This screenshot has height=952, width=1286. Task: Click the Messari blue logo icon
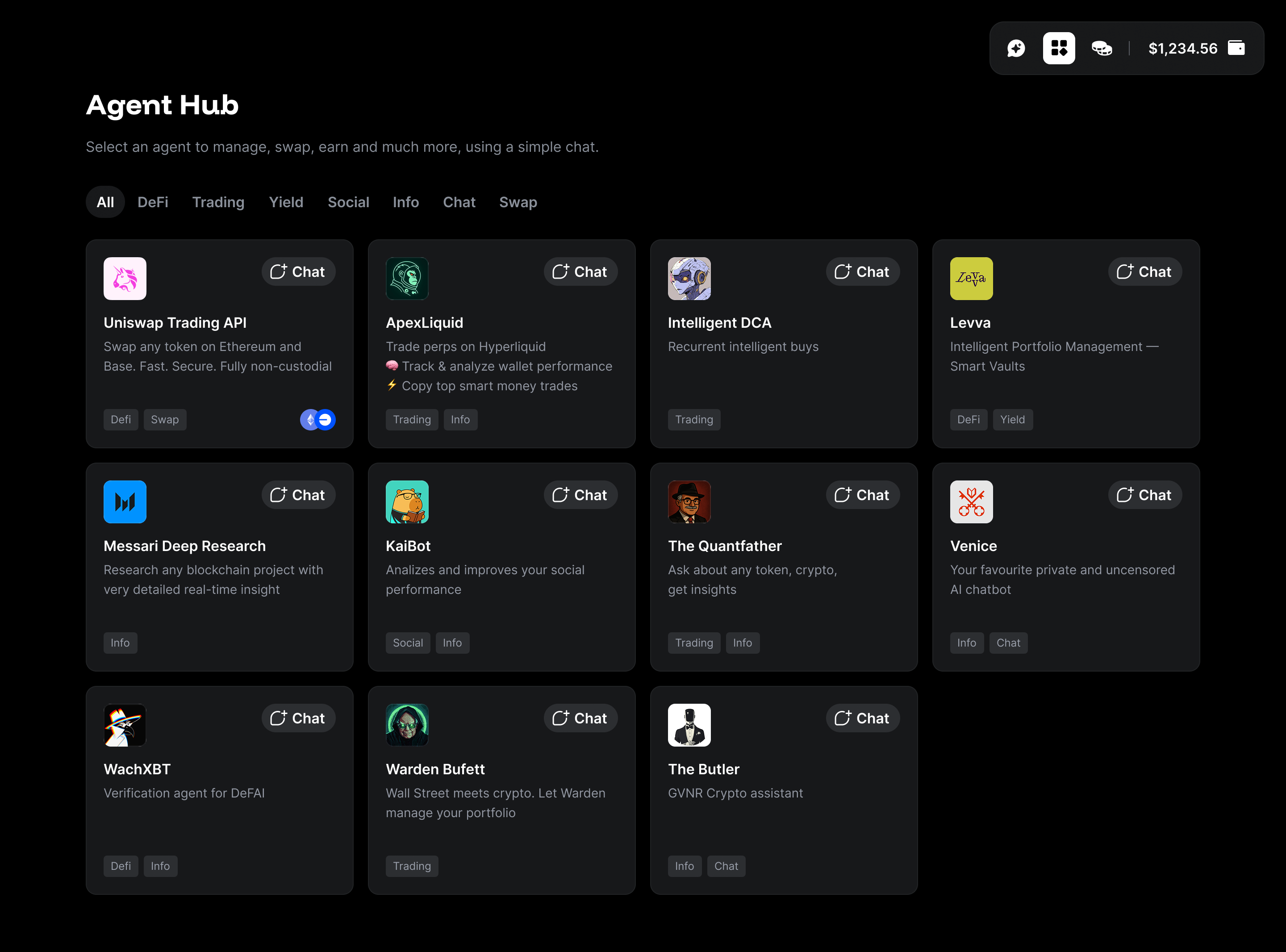(125, 501)
